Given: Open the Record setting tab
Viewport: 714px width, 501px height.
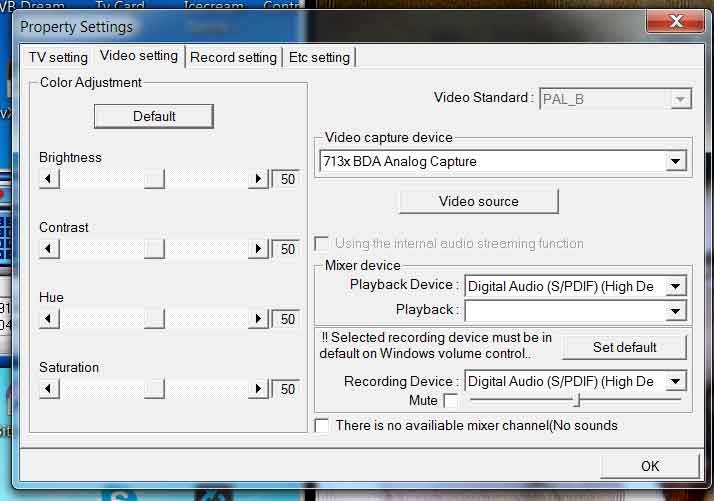Looking at the screenshot, I should coord(233,57).
